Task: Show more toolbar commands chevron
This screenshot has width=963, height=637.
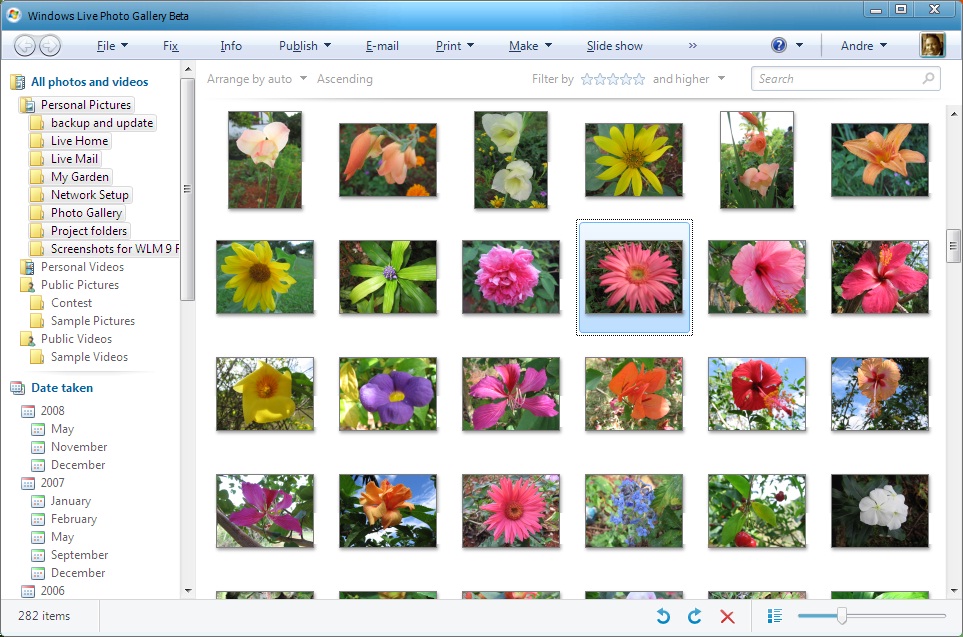Action: (x=693, y=45)
